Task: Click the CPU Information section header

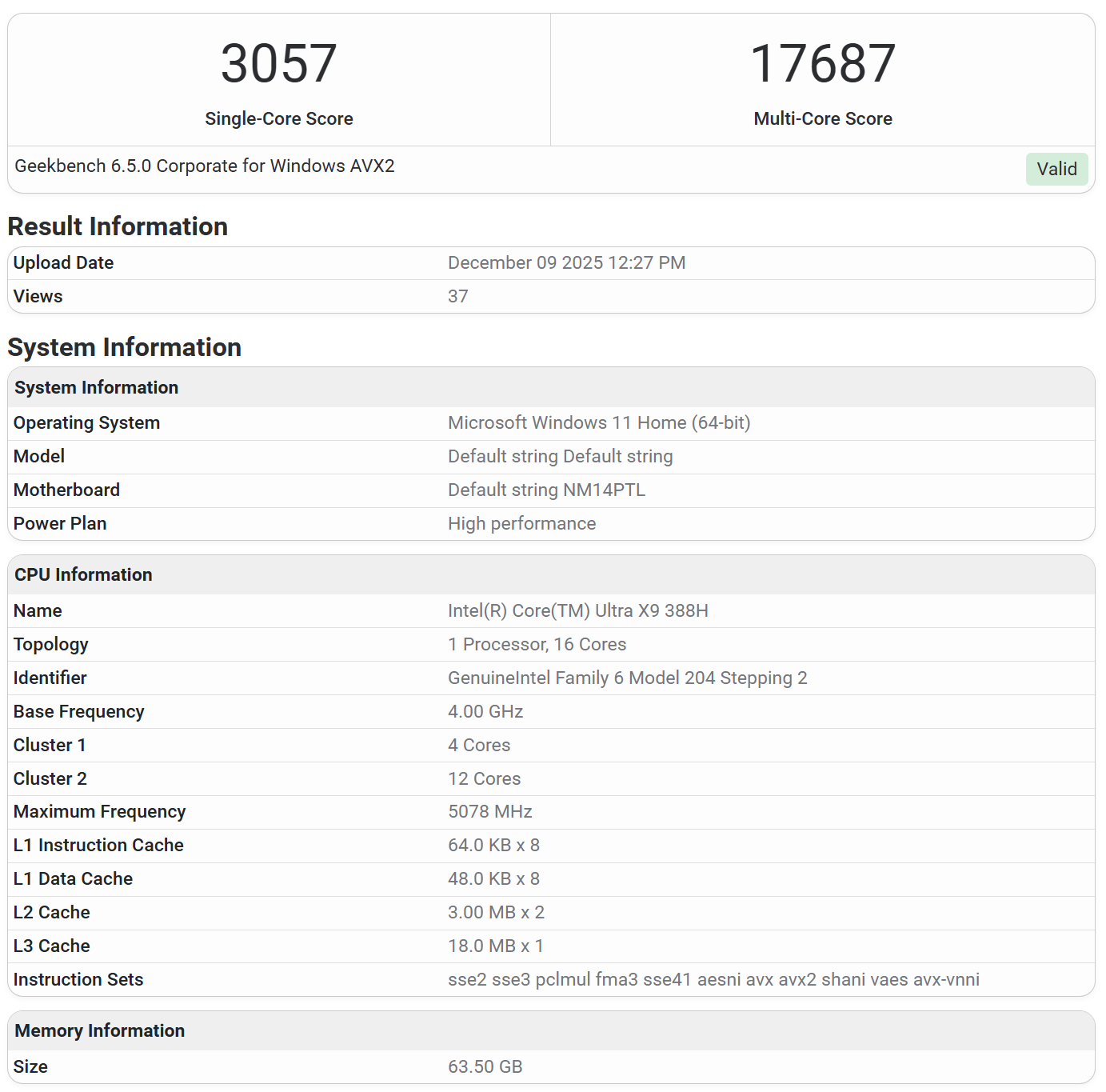Action: [x=83, y=574]
